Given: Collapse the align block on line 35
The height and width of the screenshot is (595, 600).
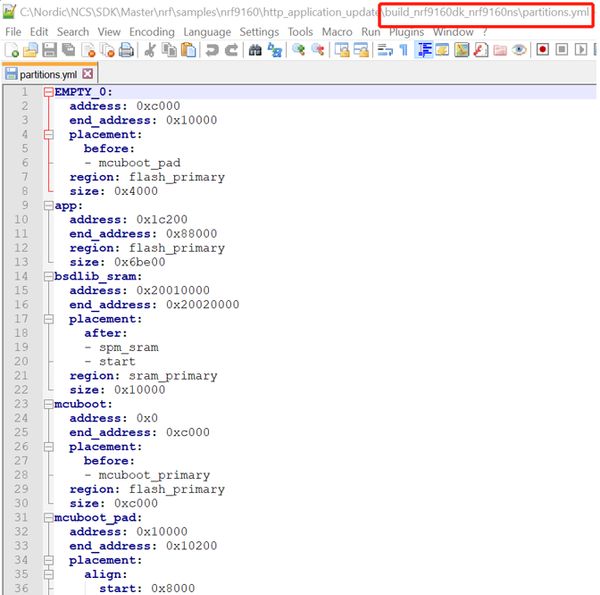Looking at the screenshot, I should 49,574.
